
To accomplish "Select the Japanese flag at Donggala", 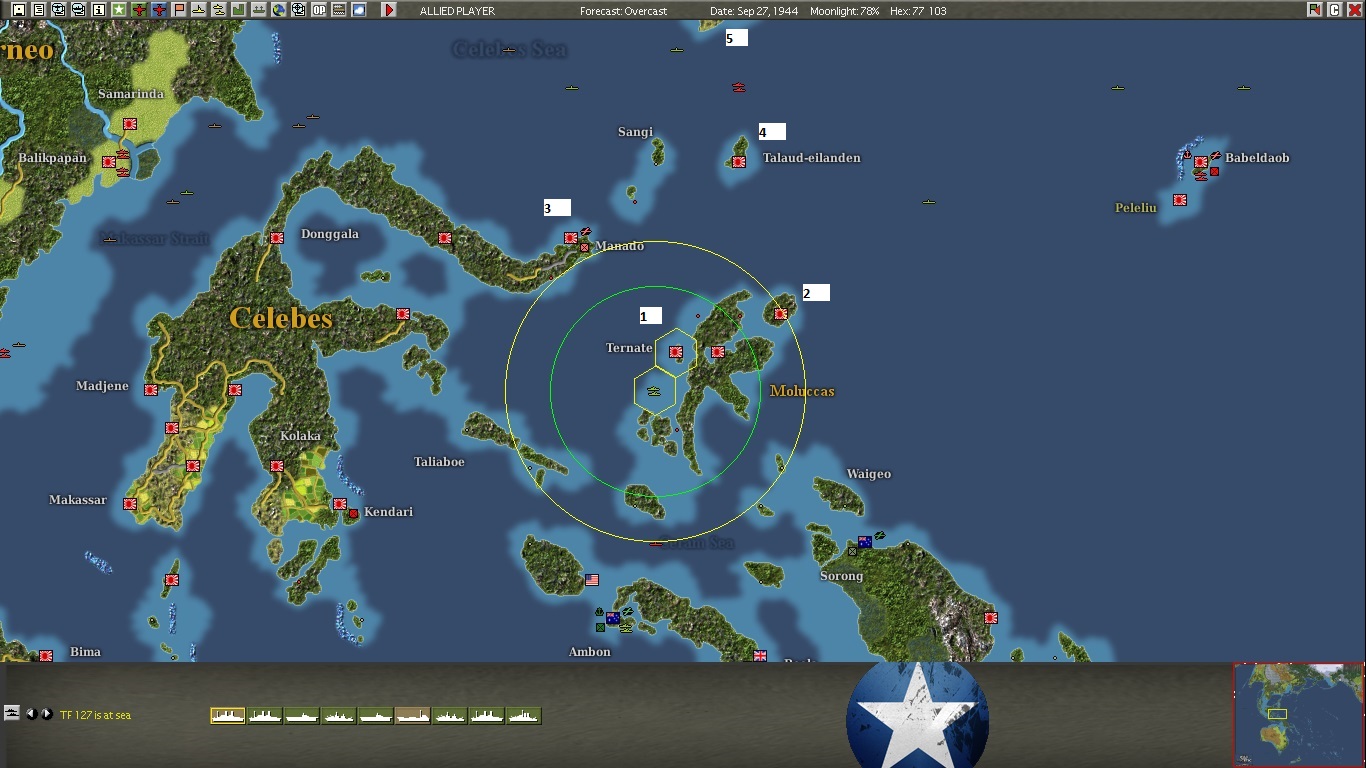I will 277,238.
